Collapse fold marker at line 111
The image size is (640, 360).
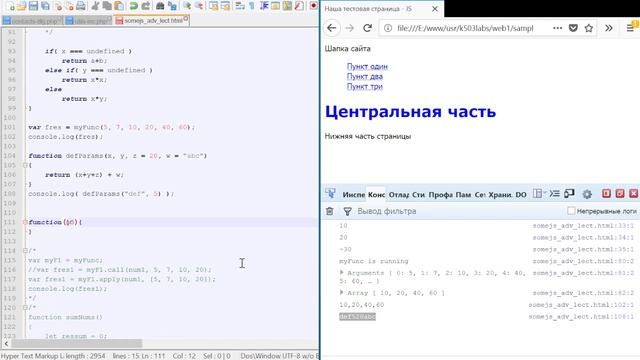tap(25, 222)
